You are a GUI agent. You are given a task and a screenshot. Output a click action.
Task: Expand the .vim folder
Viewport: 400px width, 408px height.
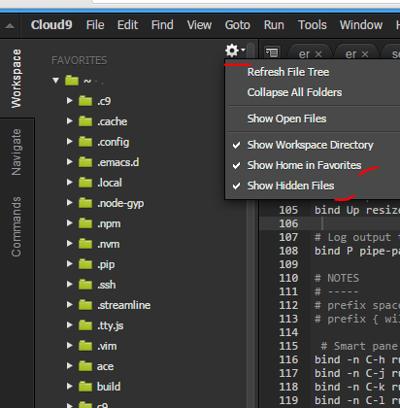[69, 346]
